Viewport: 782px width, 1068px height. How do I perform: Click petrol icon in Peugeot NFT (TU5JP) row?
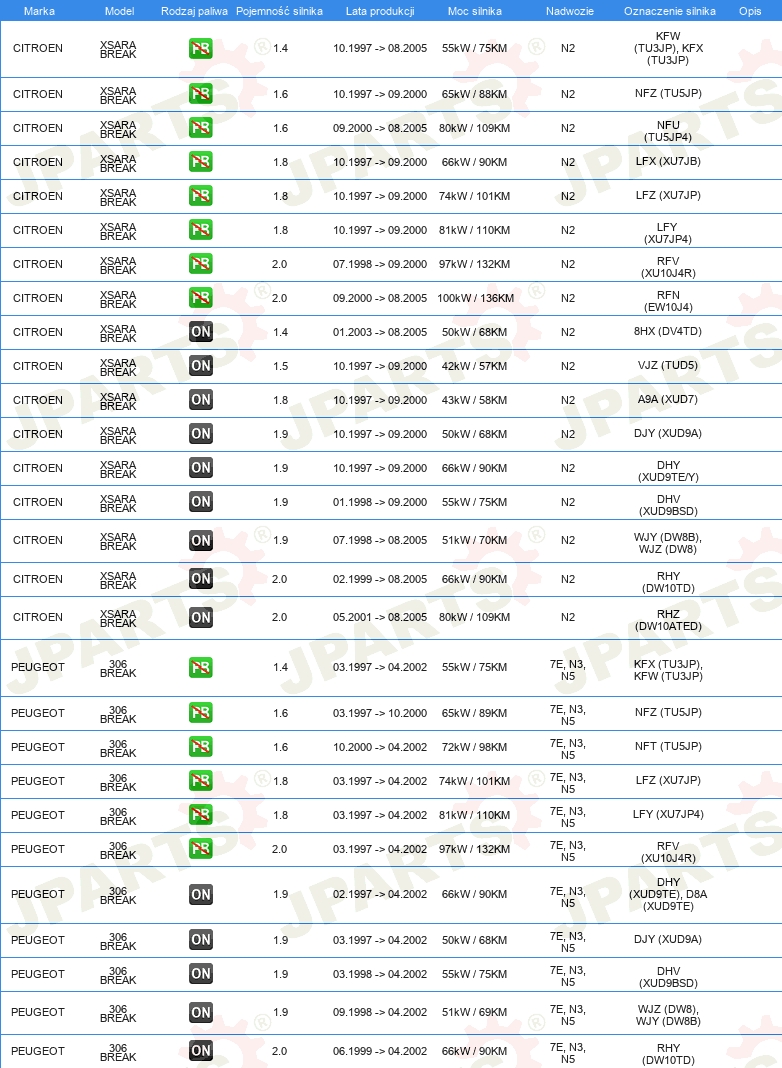(x=200, y=748)
